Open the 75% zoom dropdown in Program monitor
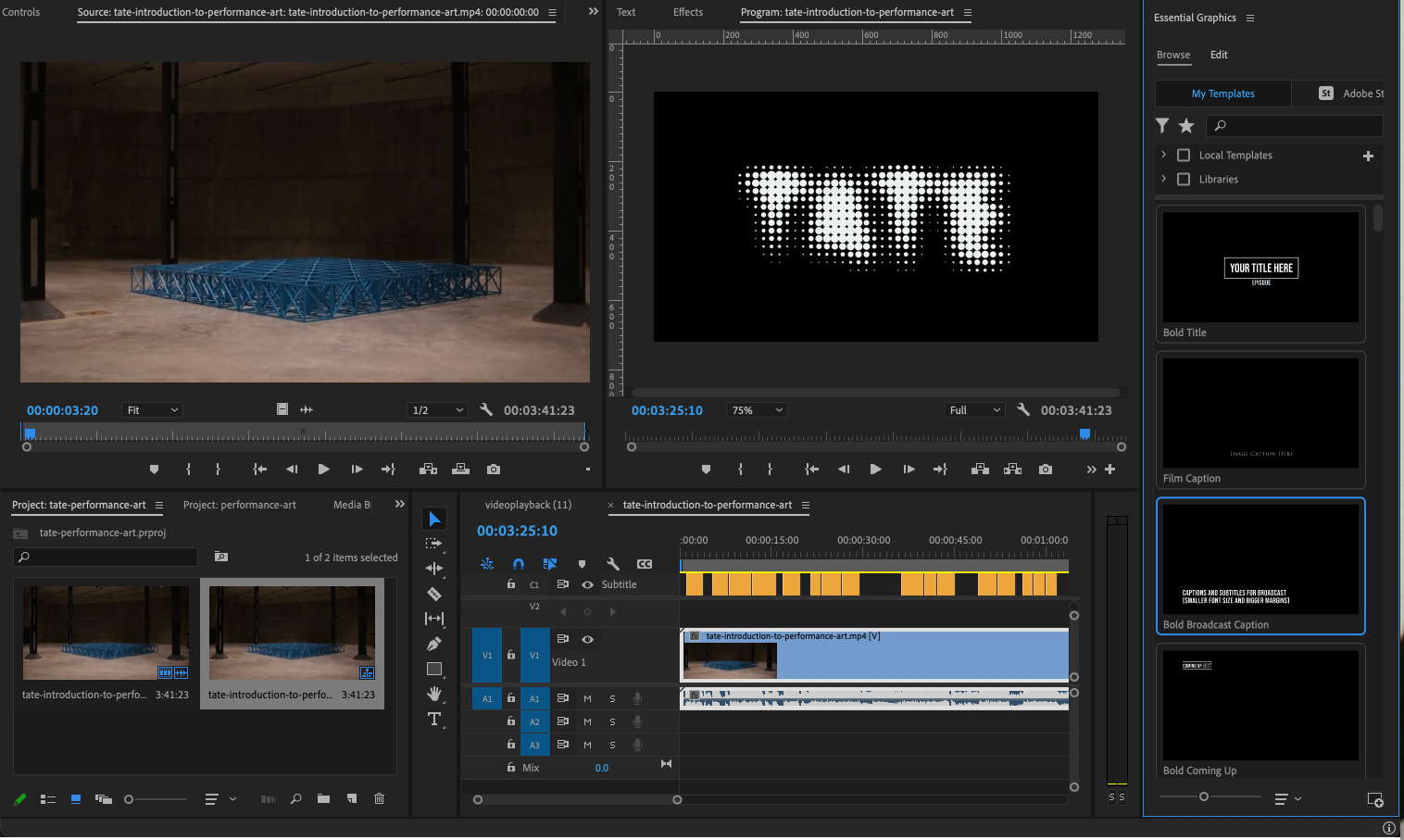Image resolution: width=1404 pixels, height=840 pixels. [x=757, y=409]
